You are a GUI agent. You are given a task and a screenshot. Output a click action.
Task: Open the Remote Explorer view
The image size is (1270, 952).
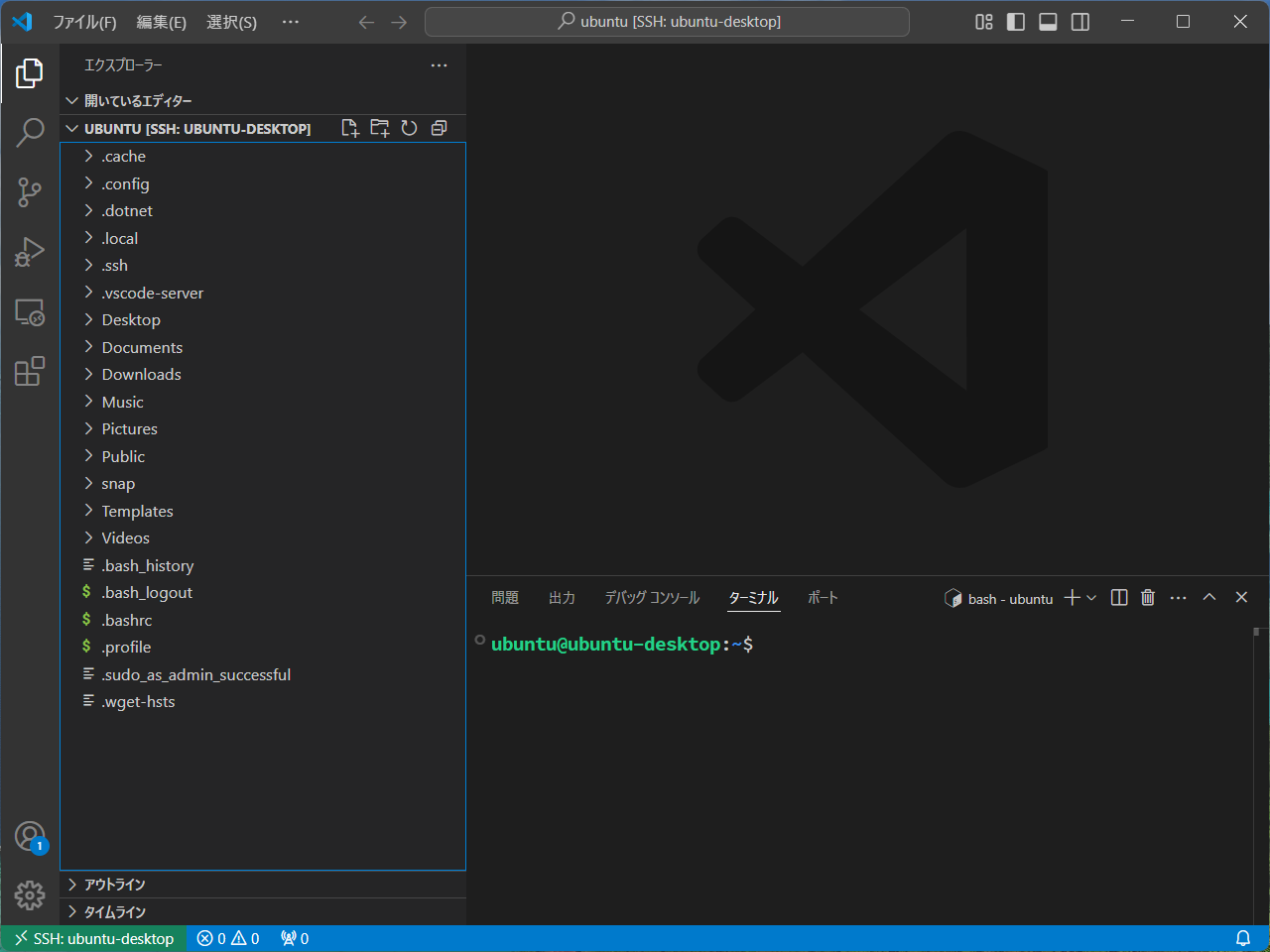(30, 312)
